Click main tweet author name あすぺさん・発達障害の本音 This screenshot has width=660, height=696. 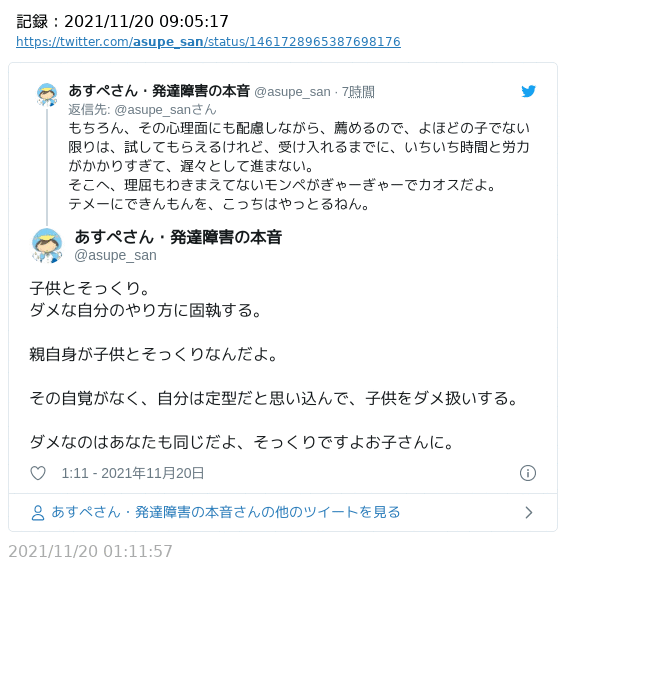coord(178,237)
